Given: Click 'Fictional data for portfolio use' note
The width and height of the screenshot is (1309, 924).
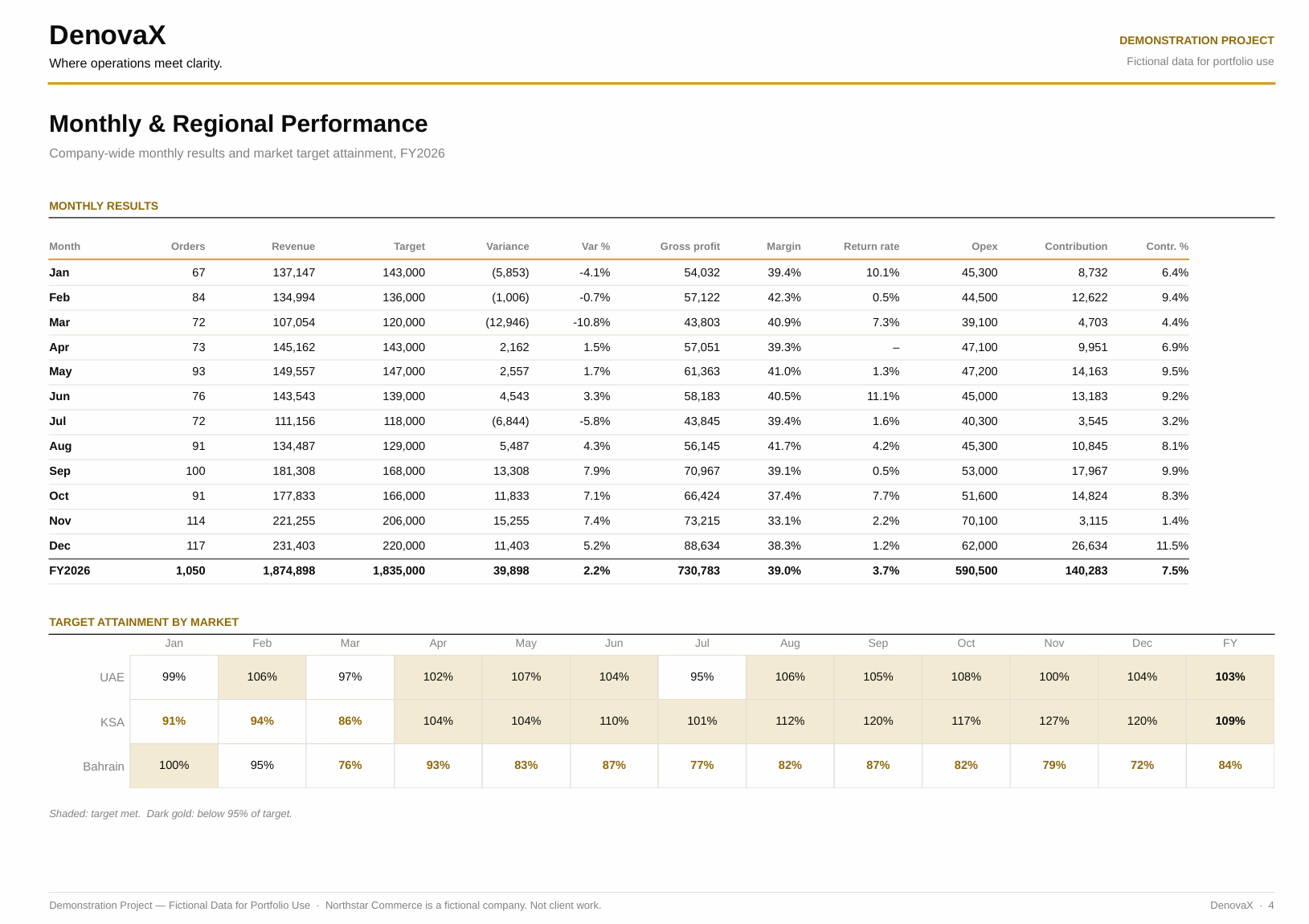Looking at the screenshot, I should coord(1200,61).
